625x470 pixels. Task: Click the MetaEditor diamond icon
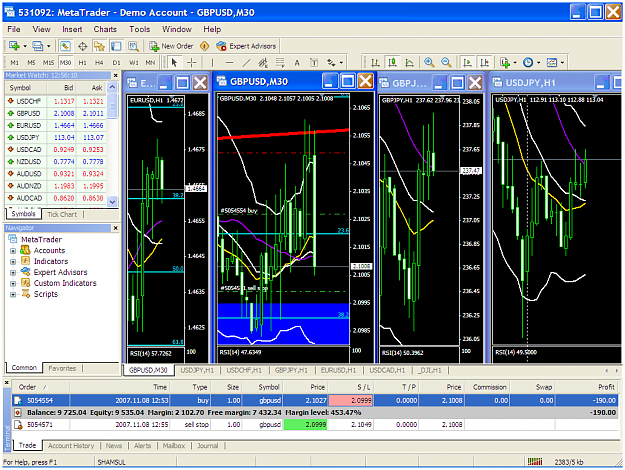tap(204, 46)
